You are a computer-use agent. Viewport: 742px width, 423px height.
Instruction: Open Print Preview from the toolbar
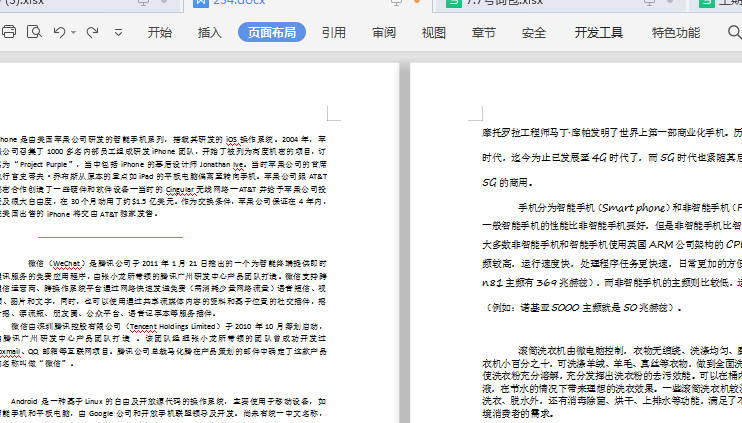(33, 33)
